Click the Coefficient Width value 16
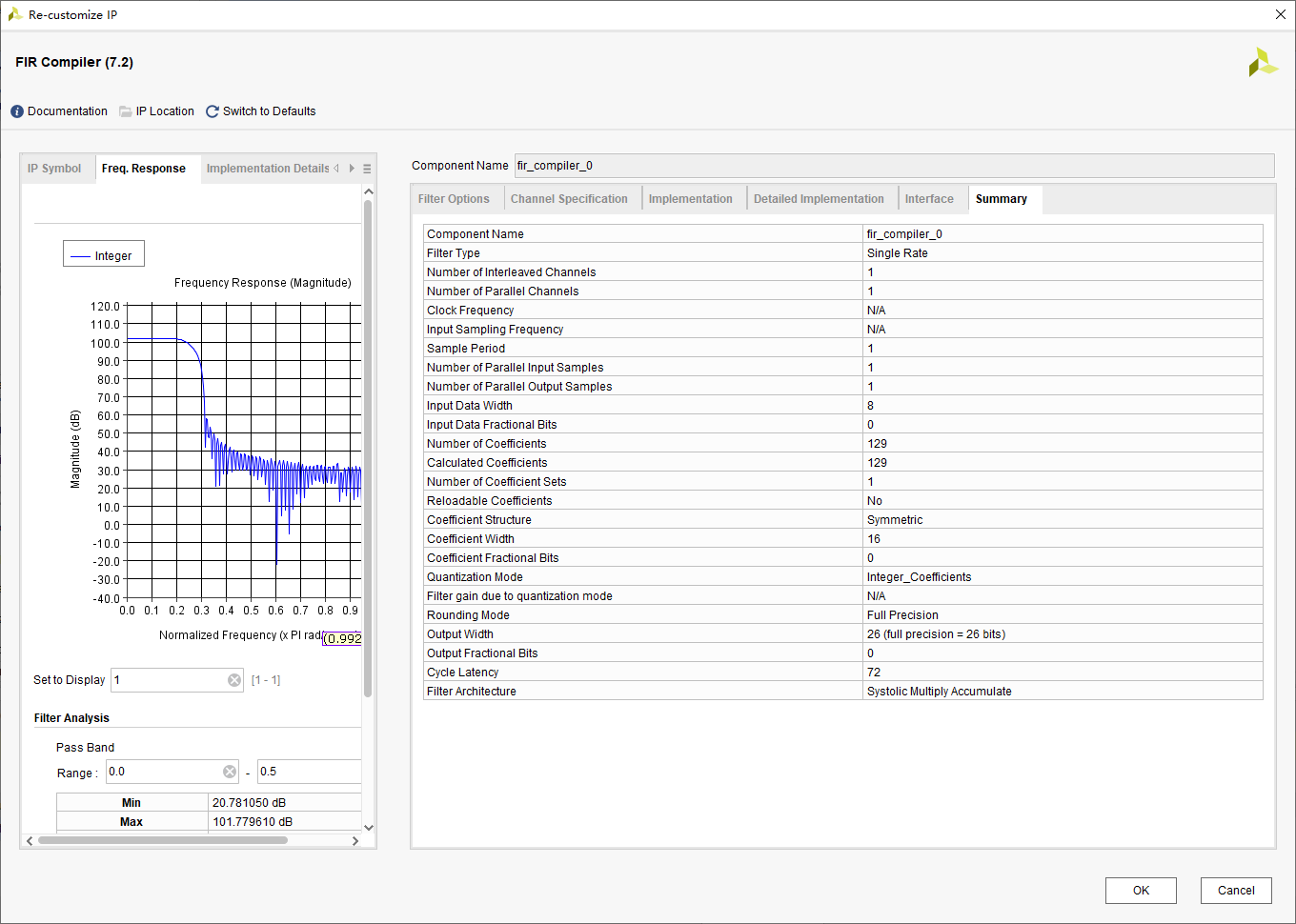Image resolution: width=1296 pixels, height=924 pixels. click(874, 539)
